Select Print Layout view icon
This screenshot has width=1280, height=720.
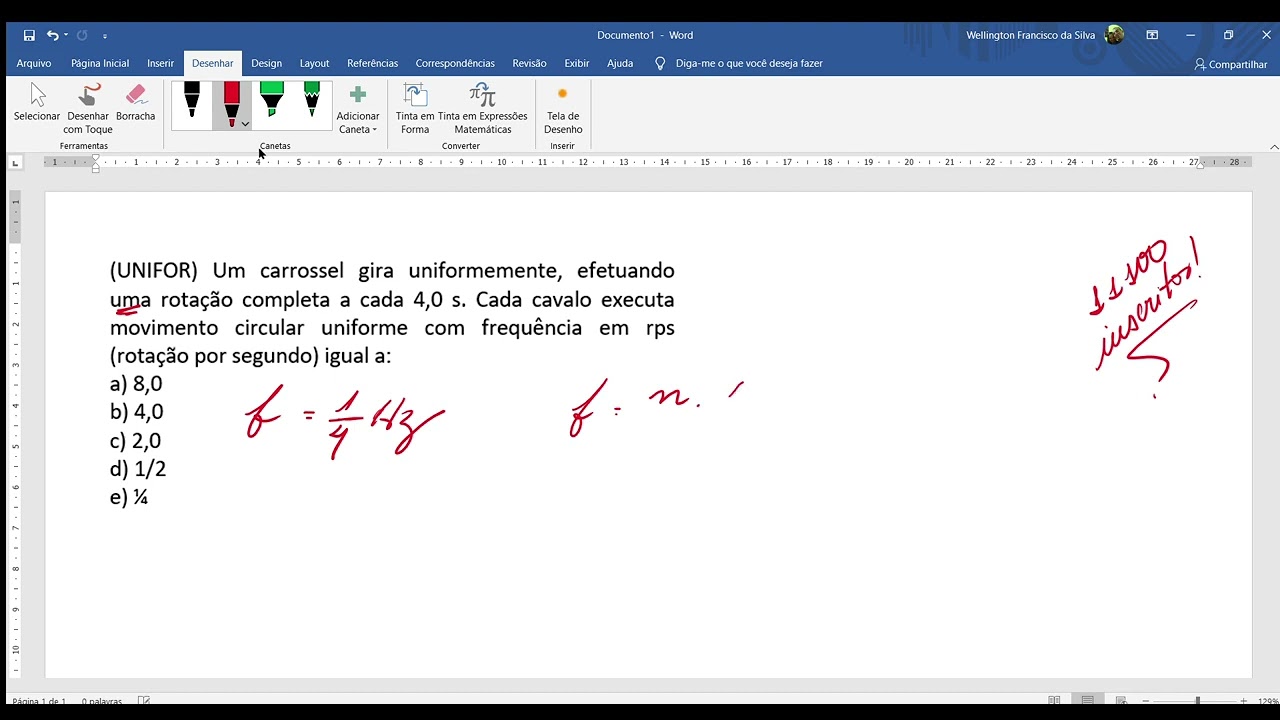coord(1087,701)
